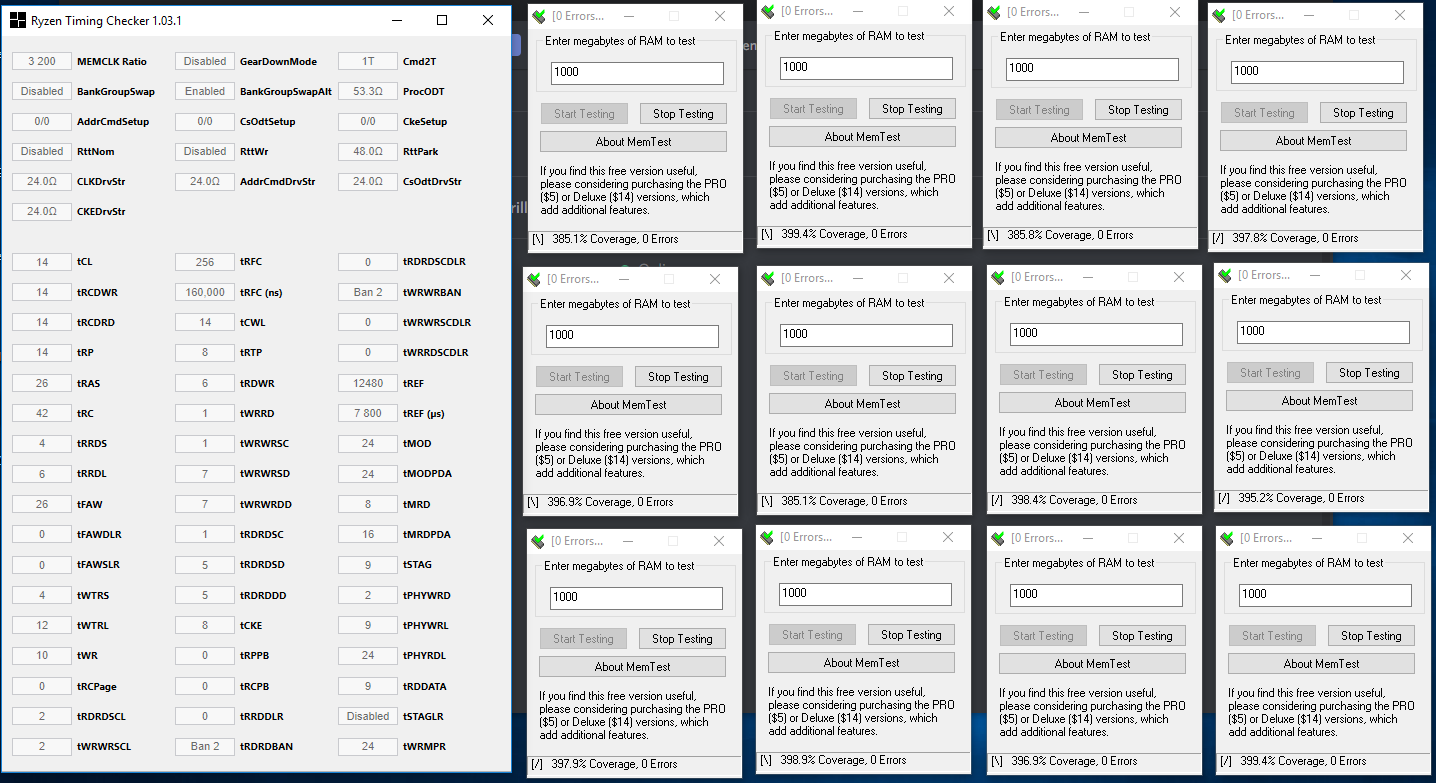Click megabytes input in the 398.9% MemTest window
This screenshot has height=783, width=1436.
click(865, 594)
